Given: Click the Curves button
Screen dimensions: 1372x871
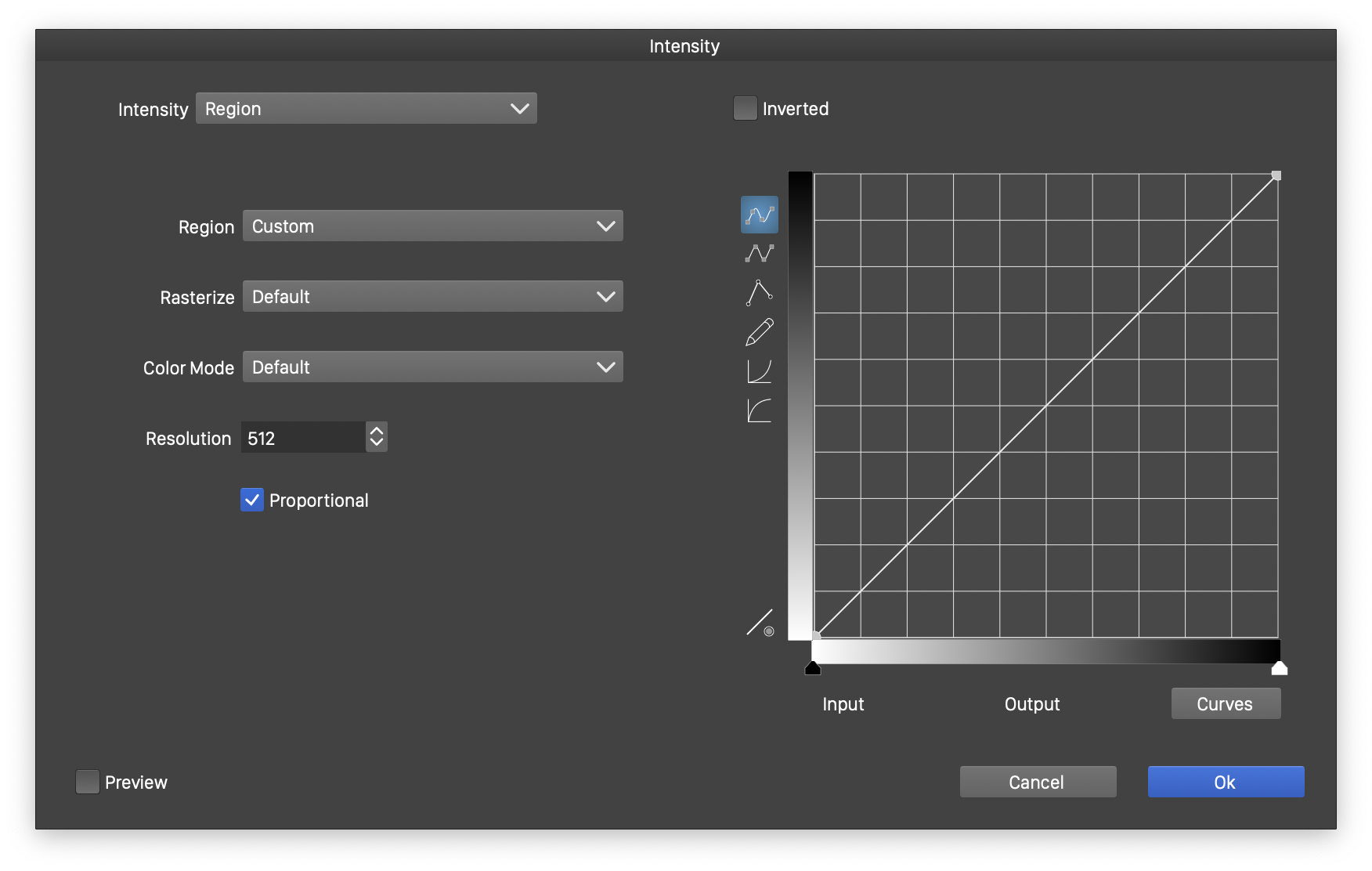Looking at the screenshot, I should (x=1225, y=703).
